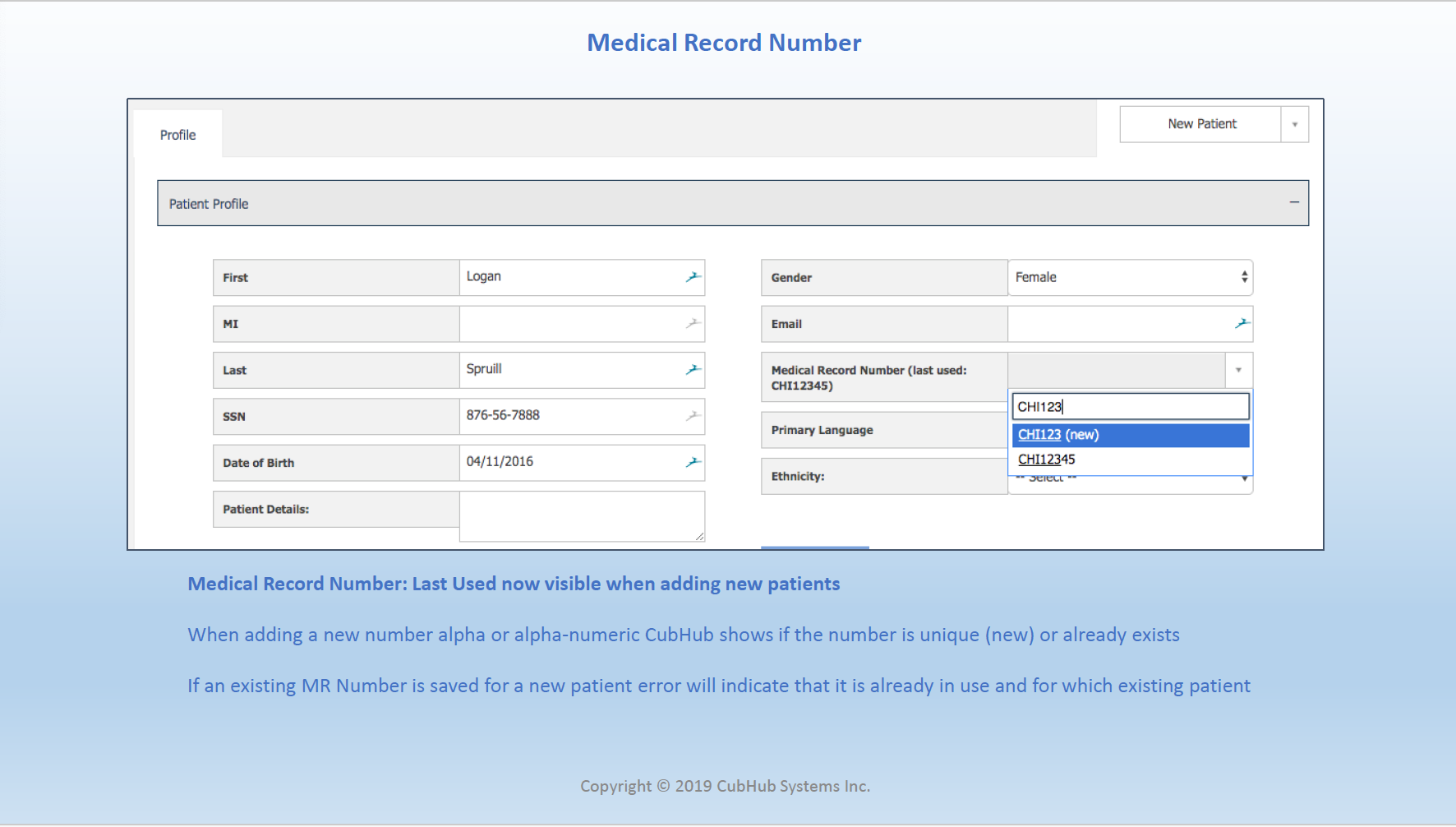Viewport: 1456px width, 827px height.
Task: Click the icon in MI field
Action: (x=693, y=323)
